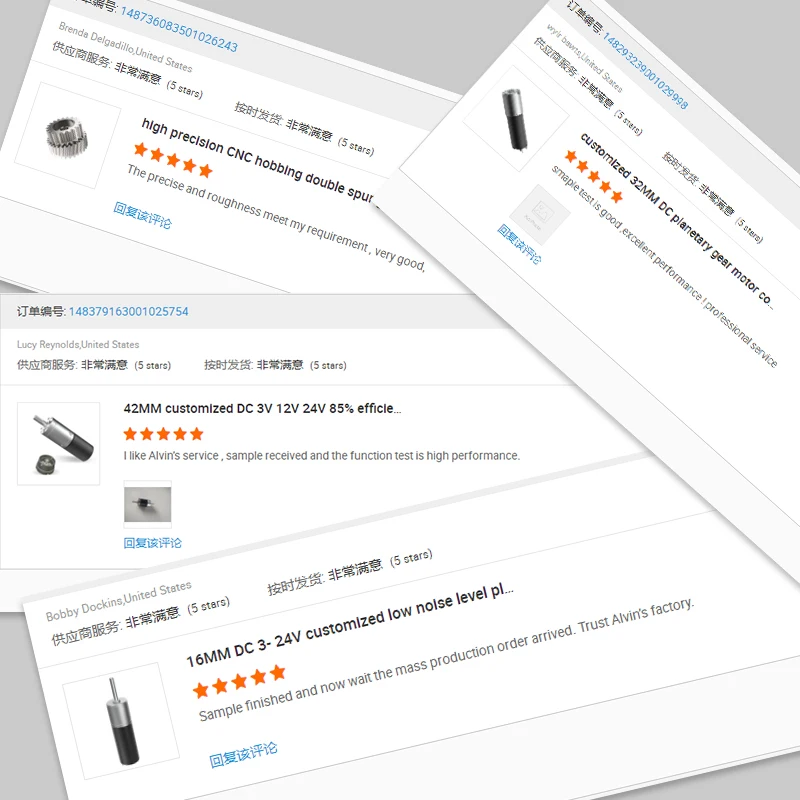Viewport: 800px width, 800px height.
Task: Click reply-to-review link under Bobby Dockins review
Action: coord(243,755)
